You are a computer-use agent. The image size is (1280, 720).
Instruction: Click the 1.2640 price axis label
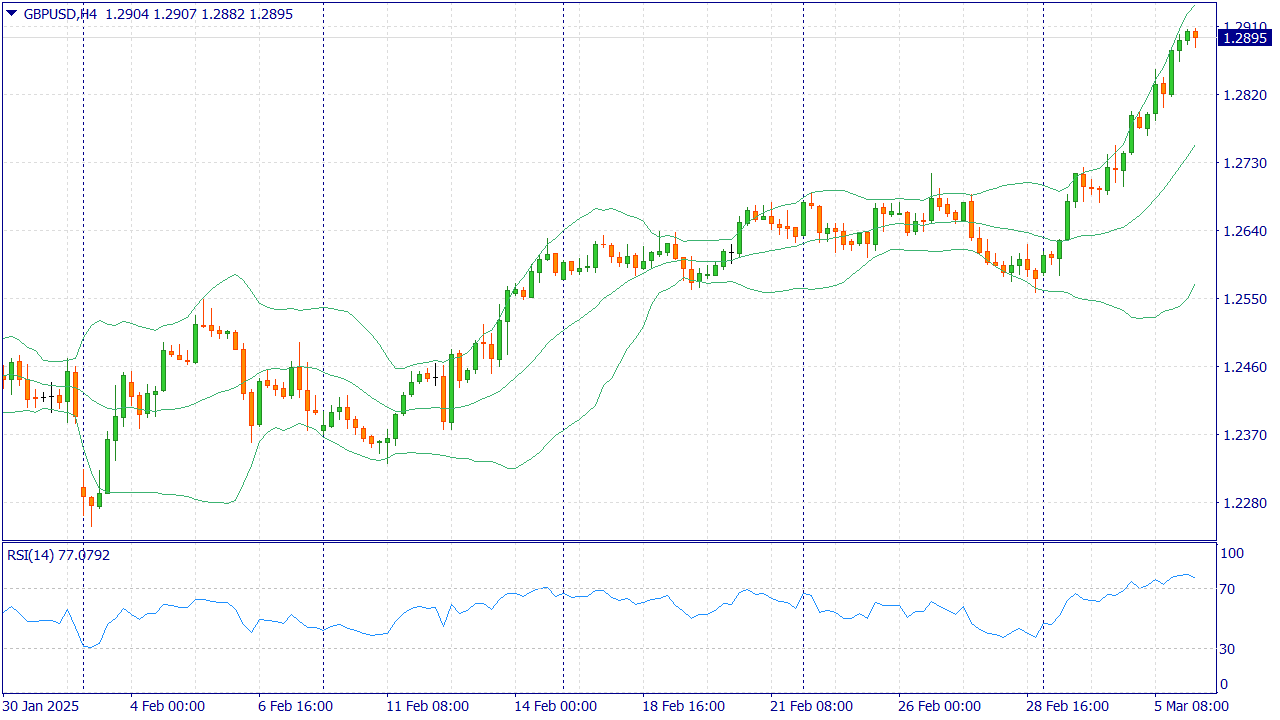pos(1246,231)
